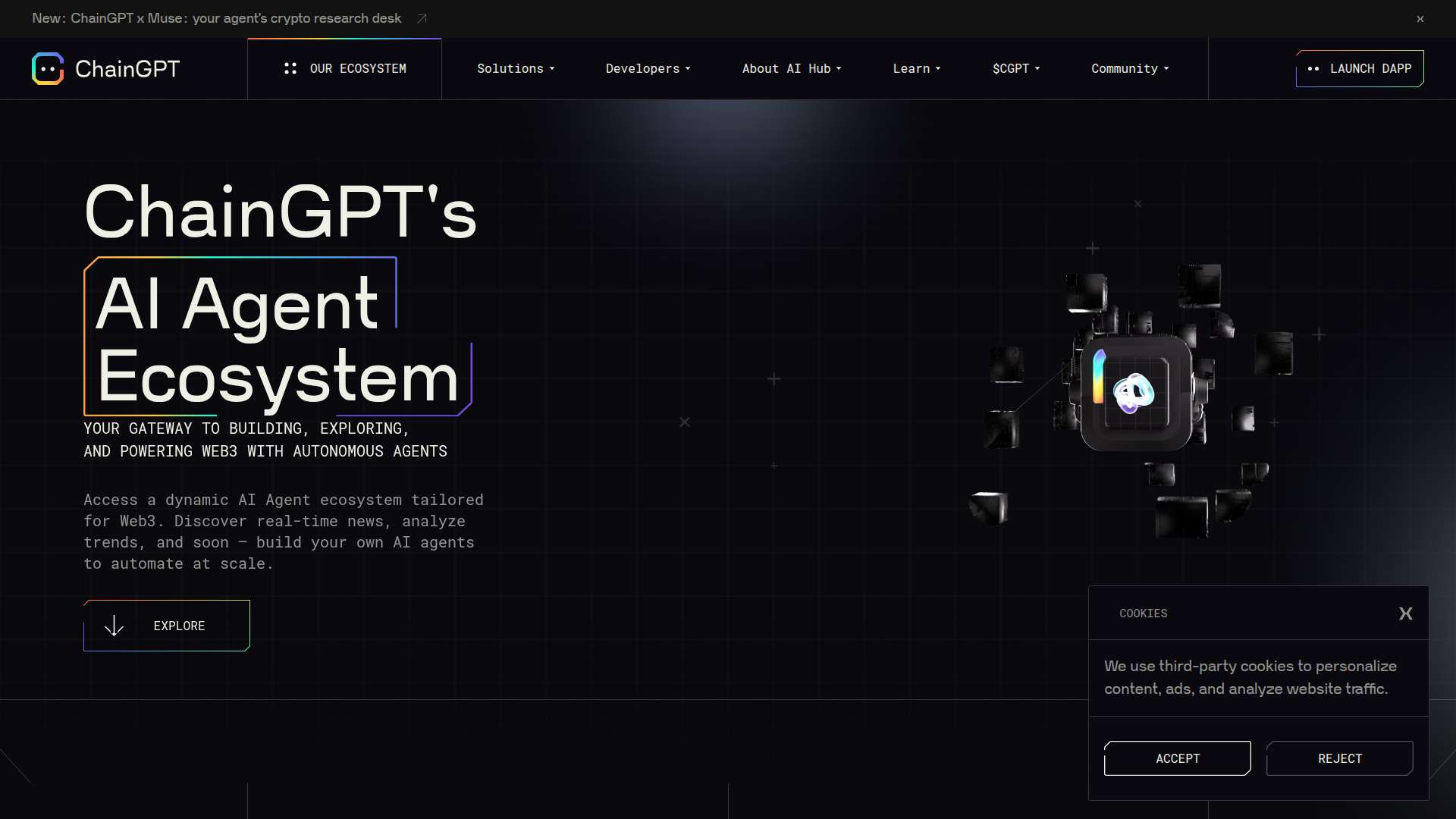The width and height of the screenshot is (1456, 819).
Task: Close the Cookies popup with X
Action: click(1406, 613)
